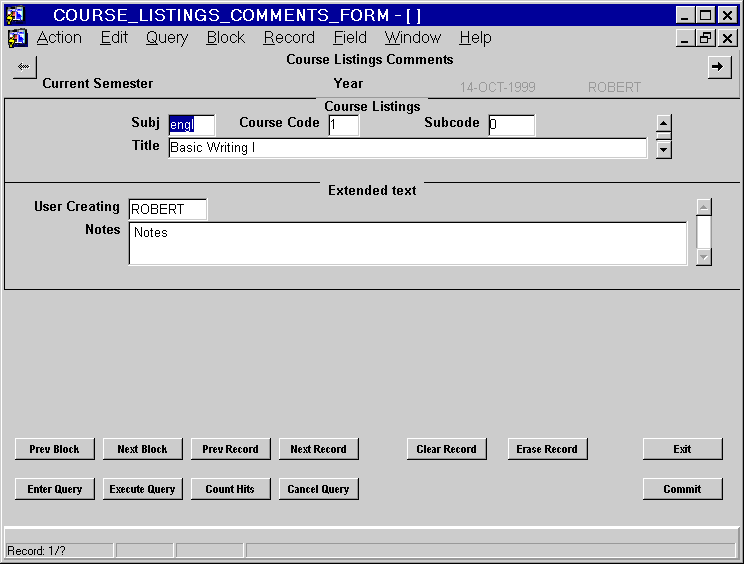Open the Query menu

[x=167, y=37]
